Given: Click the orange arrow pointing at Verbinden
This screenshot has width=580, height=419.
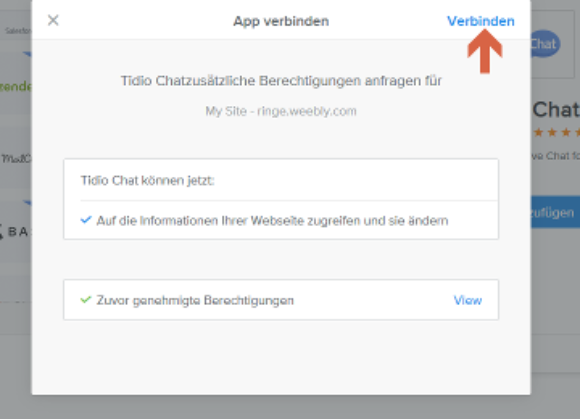Looking at the screenshot, I should [485, 51].
